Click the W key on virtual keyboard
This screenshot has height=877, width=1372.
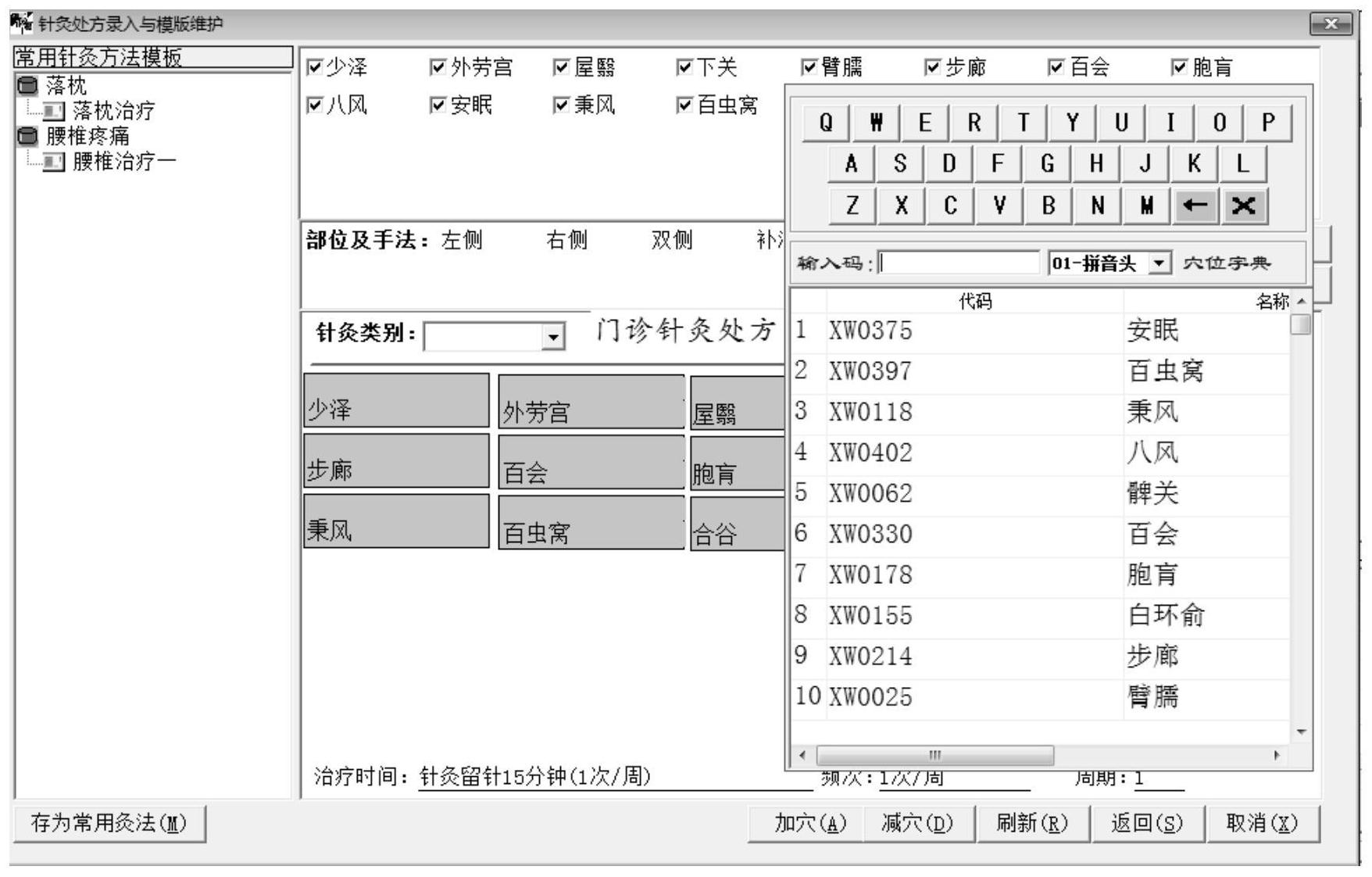[x=875, y=123]
